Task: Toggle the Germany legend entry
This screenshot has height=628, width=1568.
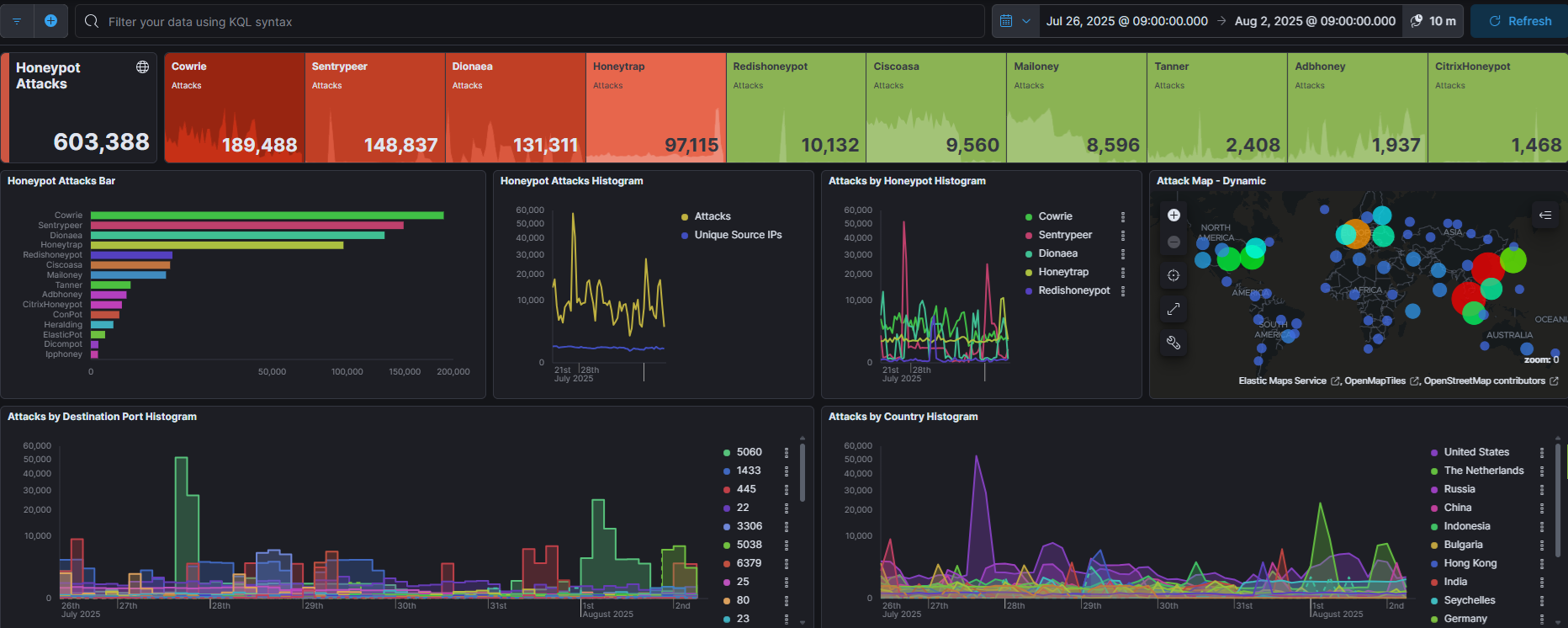Action: pos(1465,619)
